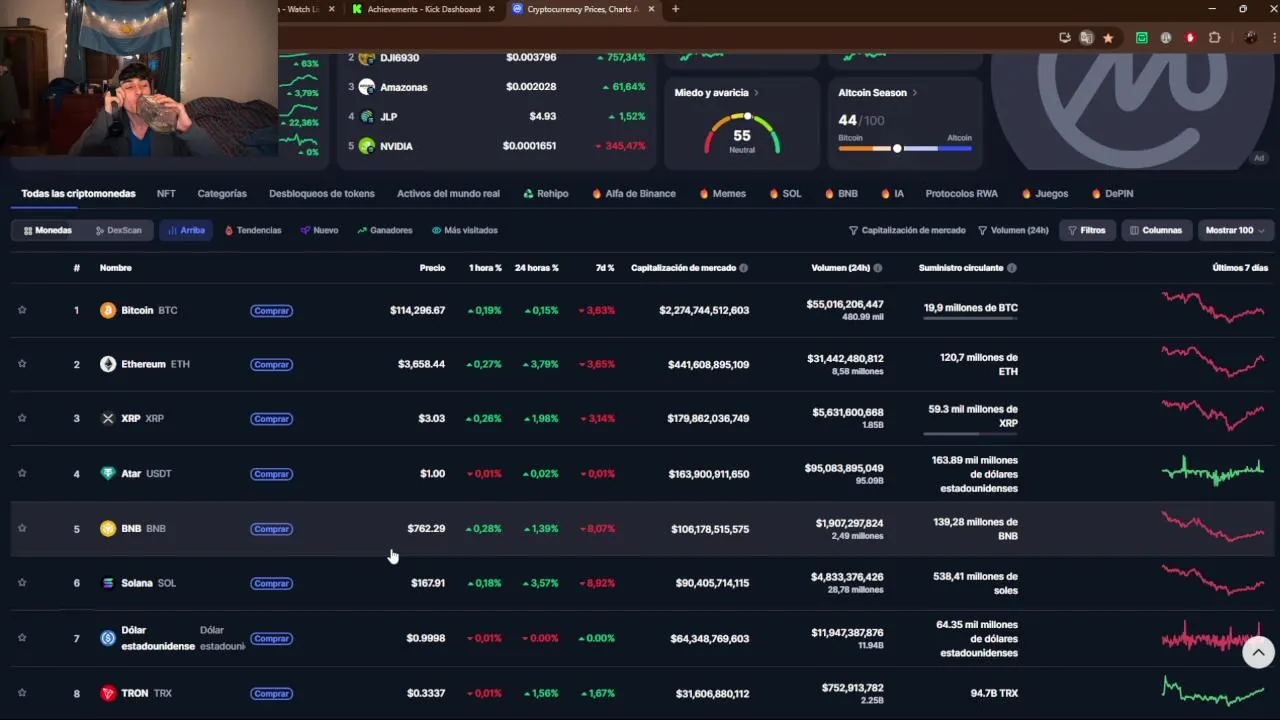Select the Más visitados filter

[465, 230]
